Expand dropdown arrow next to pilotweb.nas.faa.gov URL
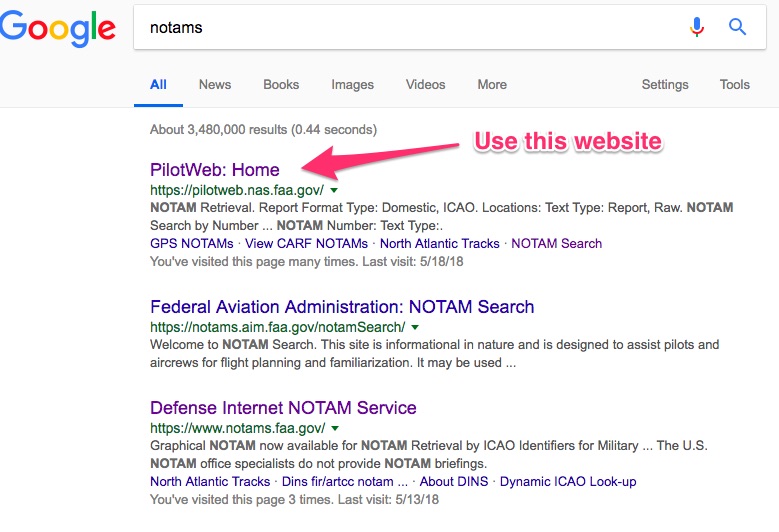 pyautogui.click(x=334, y=190)
